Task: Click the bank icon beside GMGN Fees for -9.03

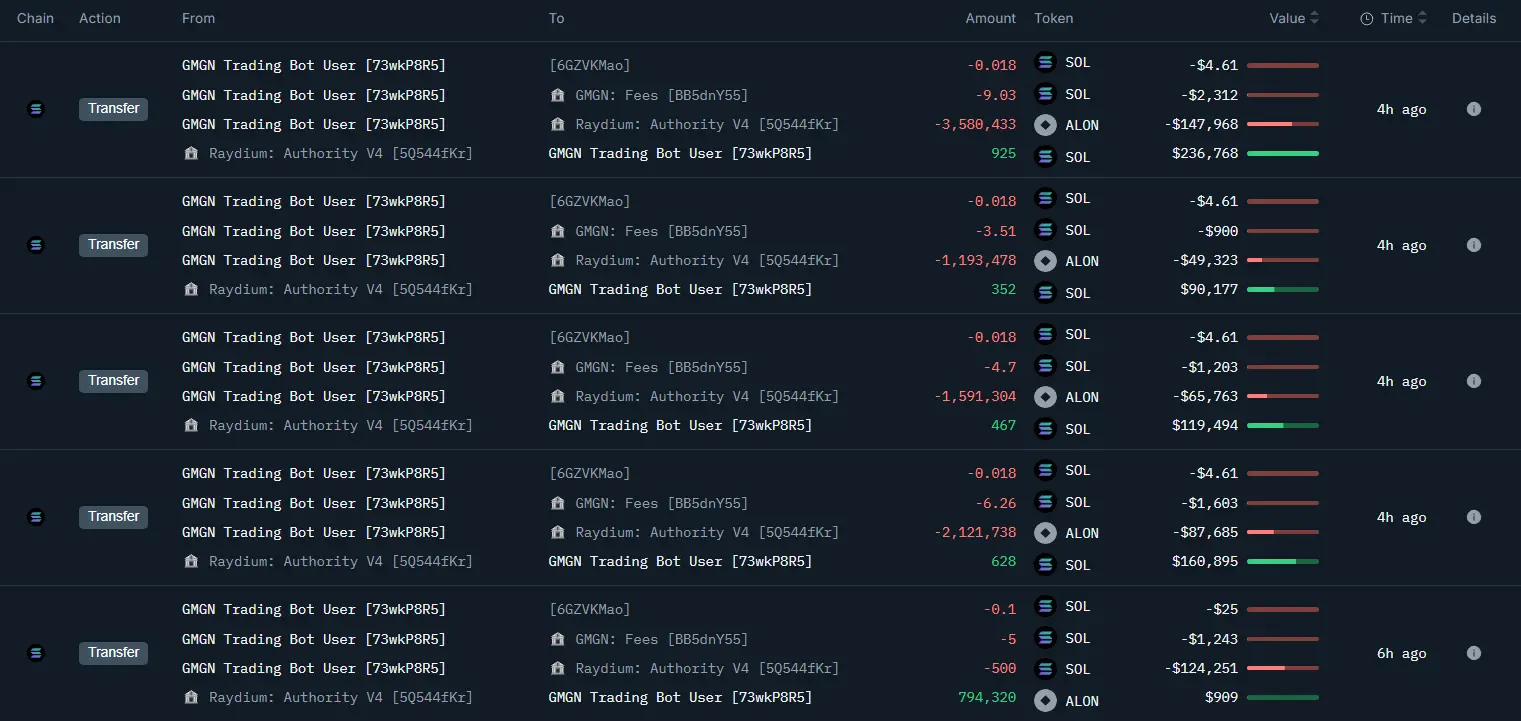Action: (x=557, y=95)
